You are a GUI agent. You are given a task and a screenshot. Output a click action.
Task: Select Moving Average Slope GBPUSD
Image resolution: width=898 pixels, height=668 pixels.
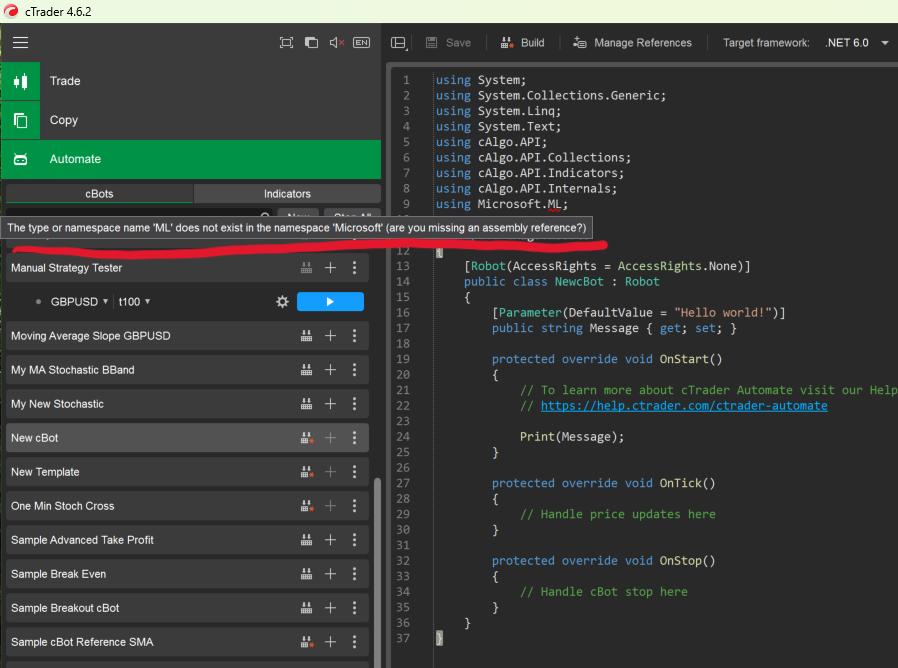click(x=187, y=336)
